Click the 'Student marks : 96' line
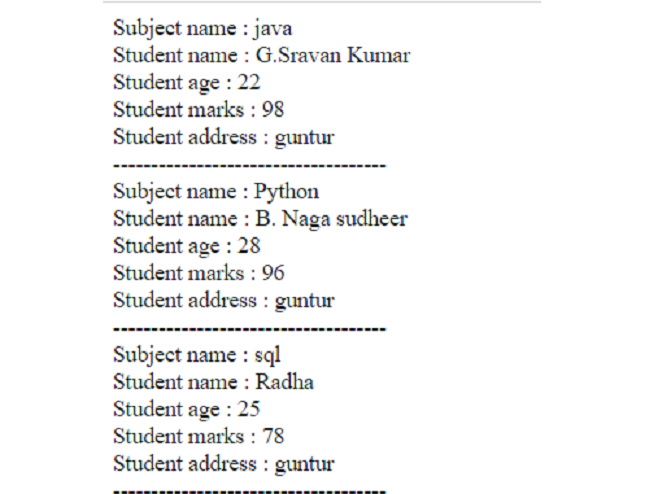The image size is (645, 494). point(198,273)
